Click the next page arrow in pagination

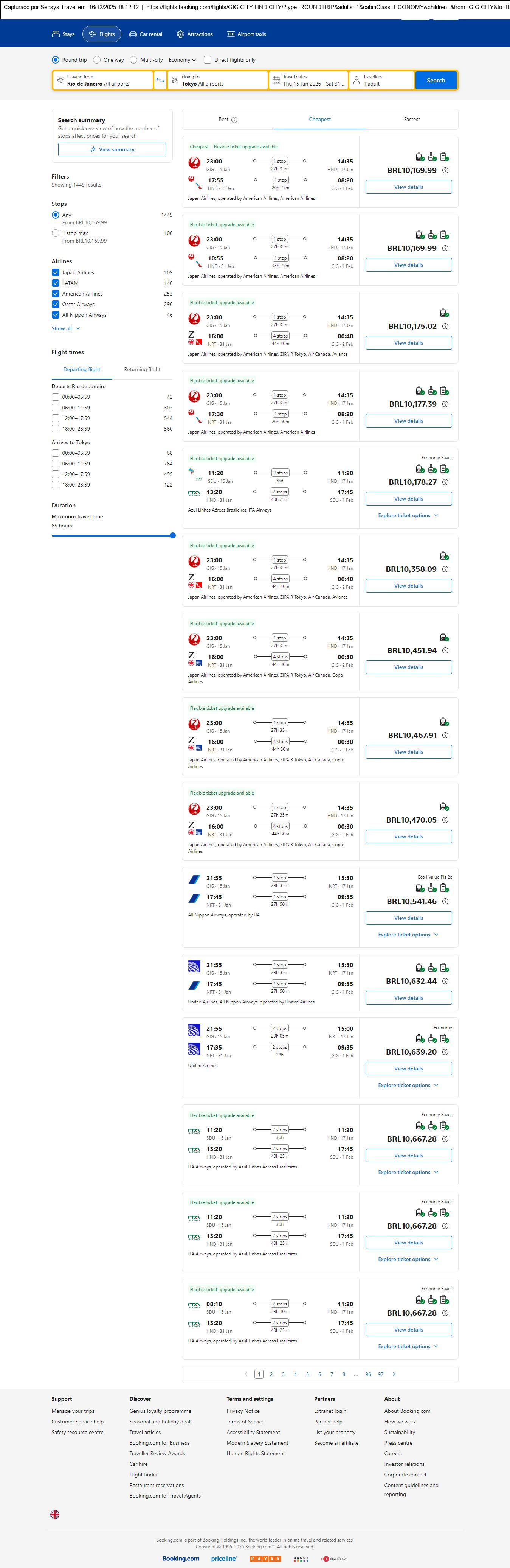point(394,1374)
